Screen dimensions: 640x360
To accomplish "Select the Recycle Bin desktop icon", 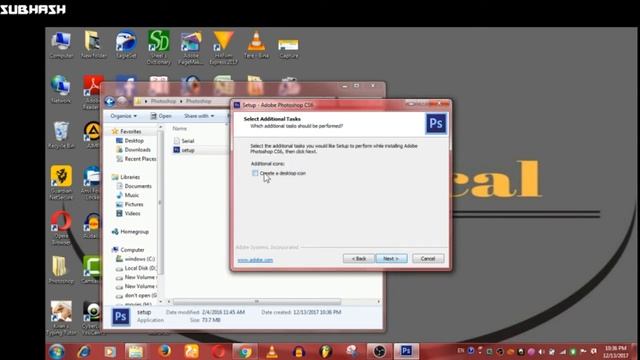I will pyautogui.click(x=61, y=135).
